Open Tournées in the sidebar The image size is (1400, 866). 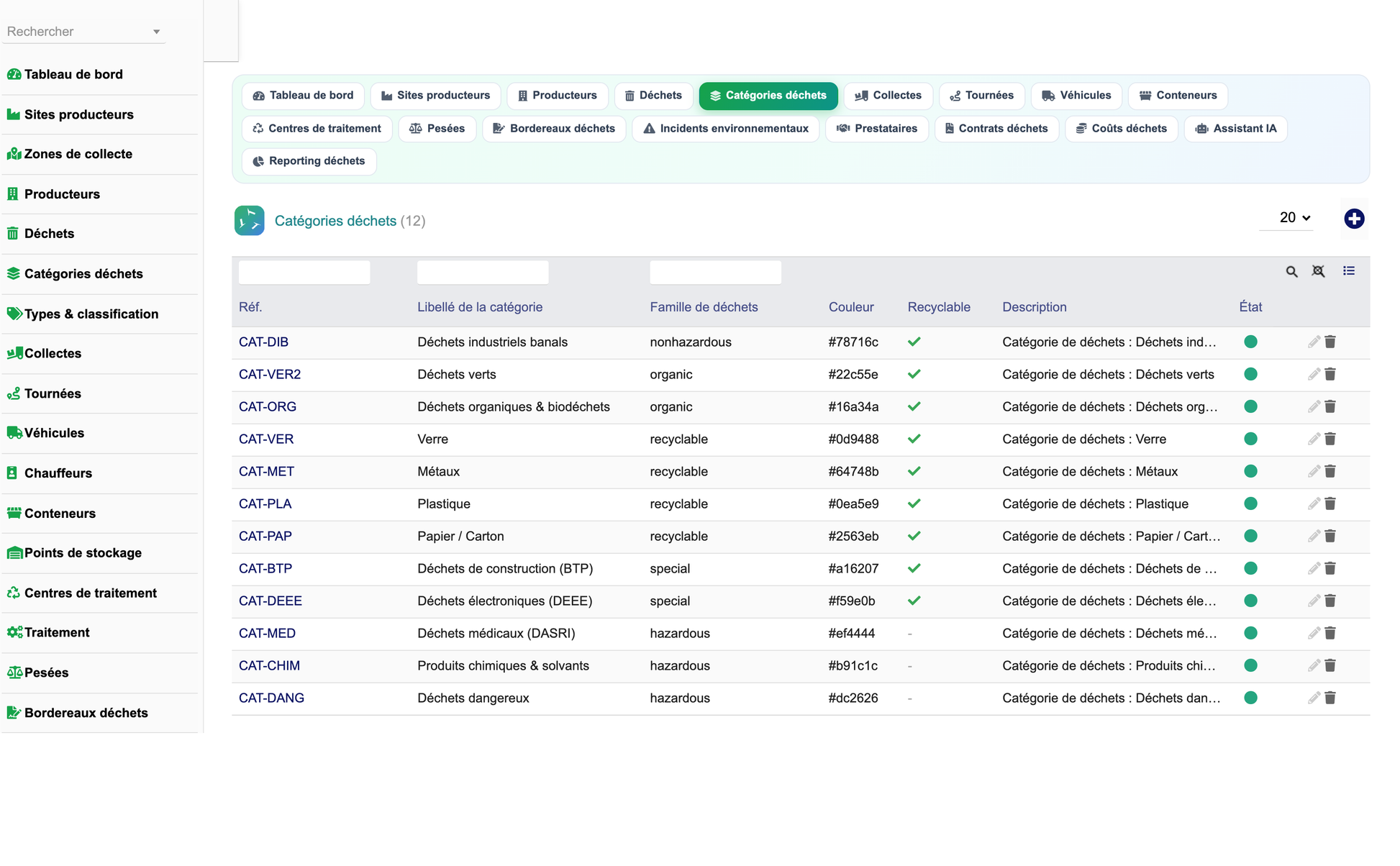click(x=53, y=393)
